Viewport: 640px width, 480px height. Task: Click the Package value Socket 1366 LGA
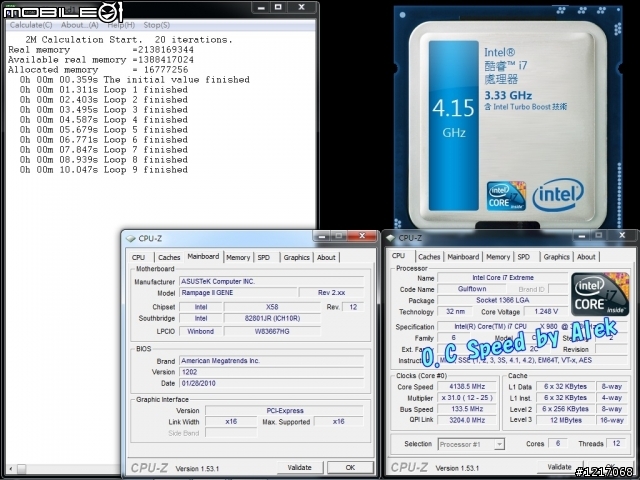(503, 300)
